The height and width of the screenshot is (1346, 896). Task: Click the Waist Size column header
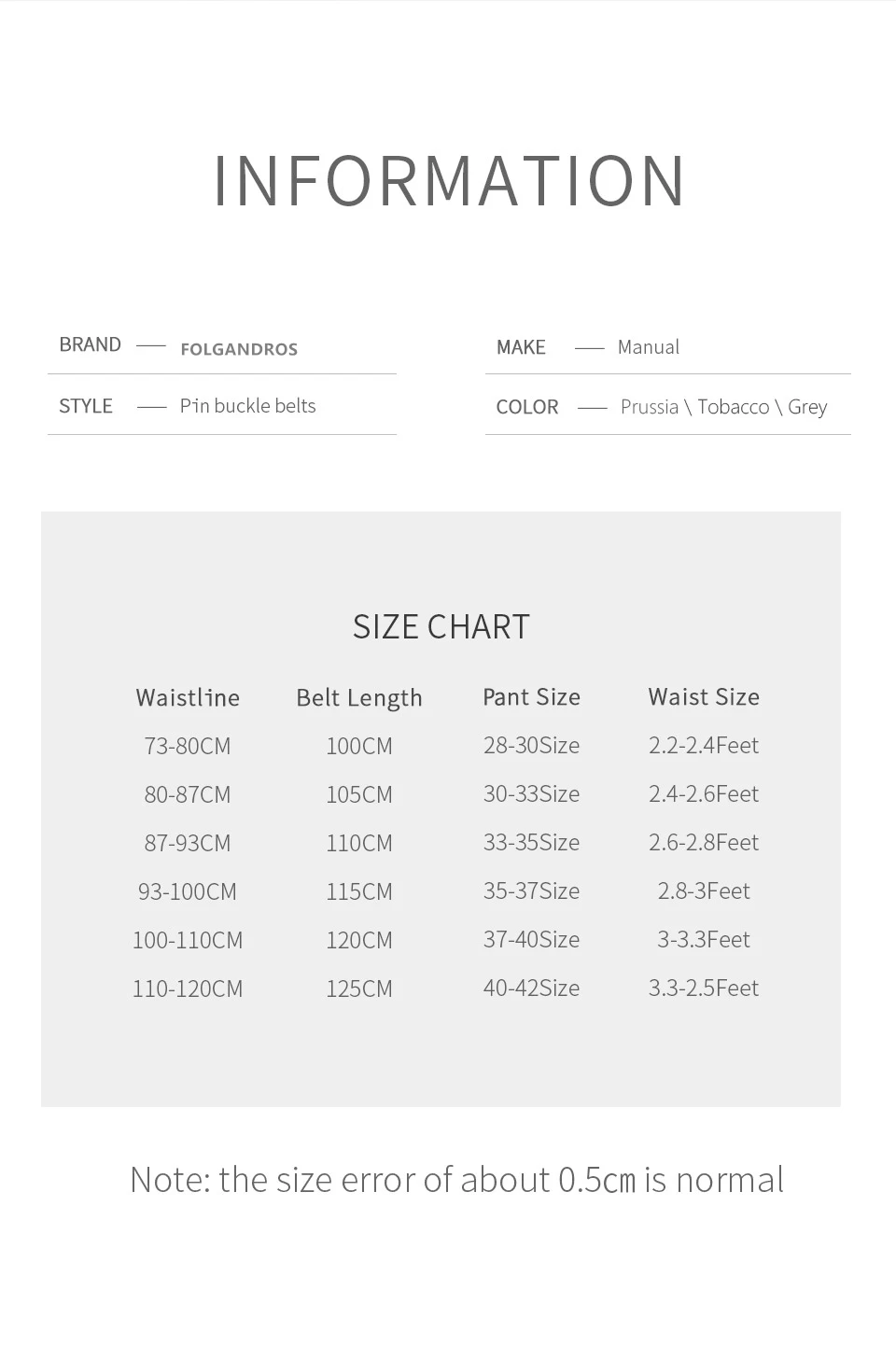coord(704,696)
